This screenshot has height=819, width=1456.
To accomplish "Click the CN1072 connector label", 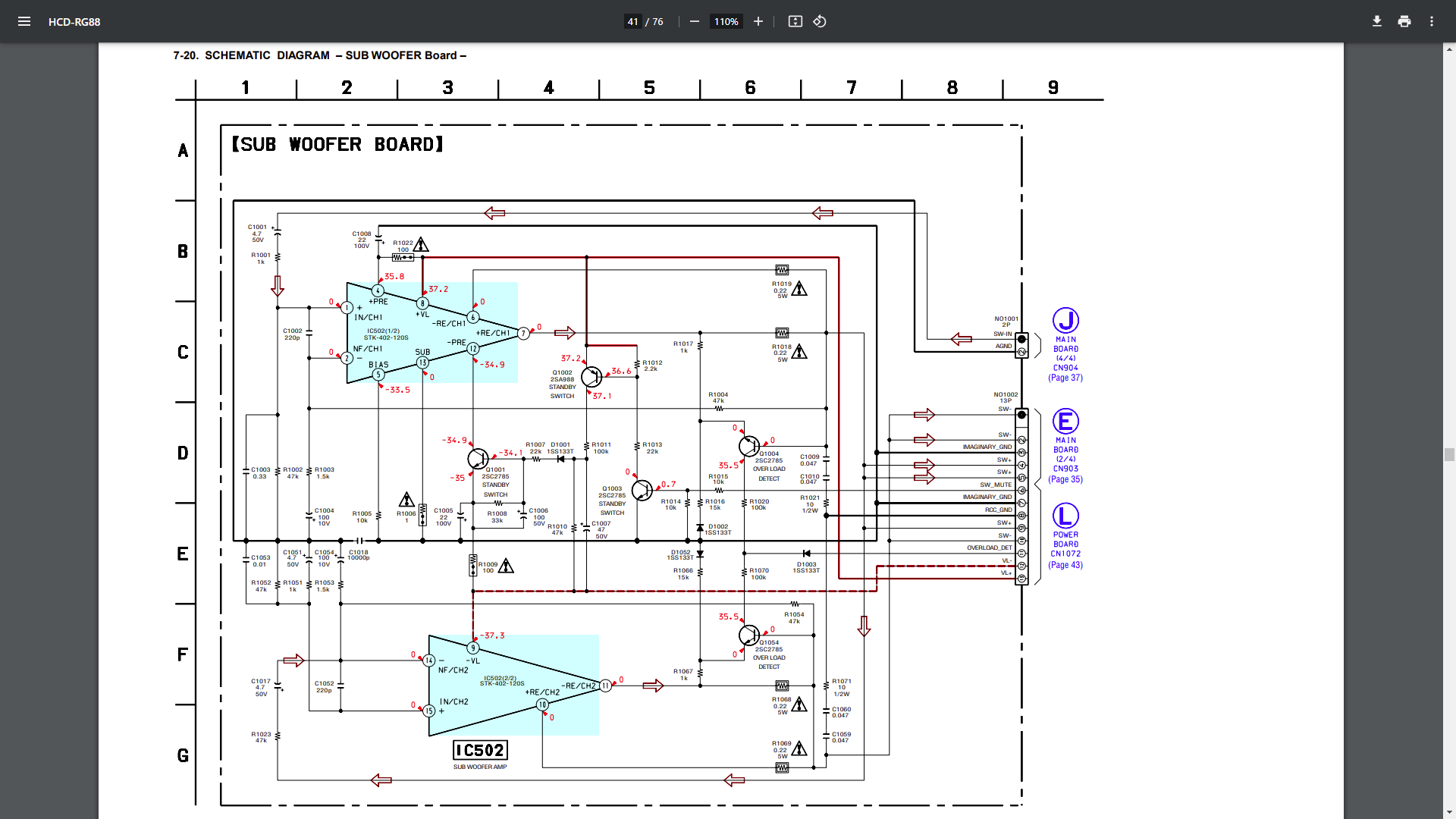I will pos(1065,554).
